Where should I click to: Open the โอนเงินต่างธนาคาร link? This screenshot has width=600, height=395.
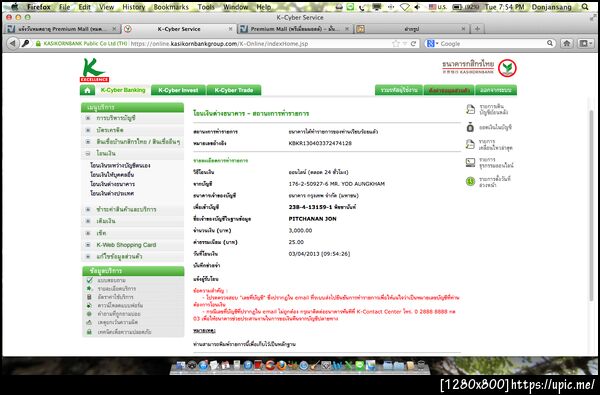[x=112, y=184]
